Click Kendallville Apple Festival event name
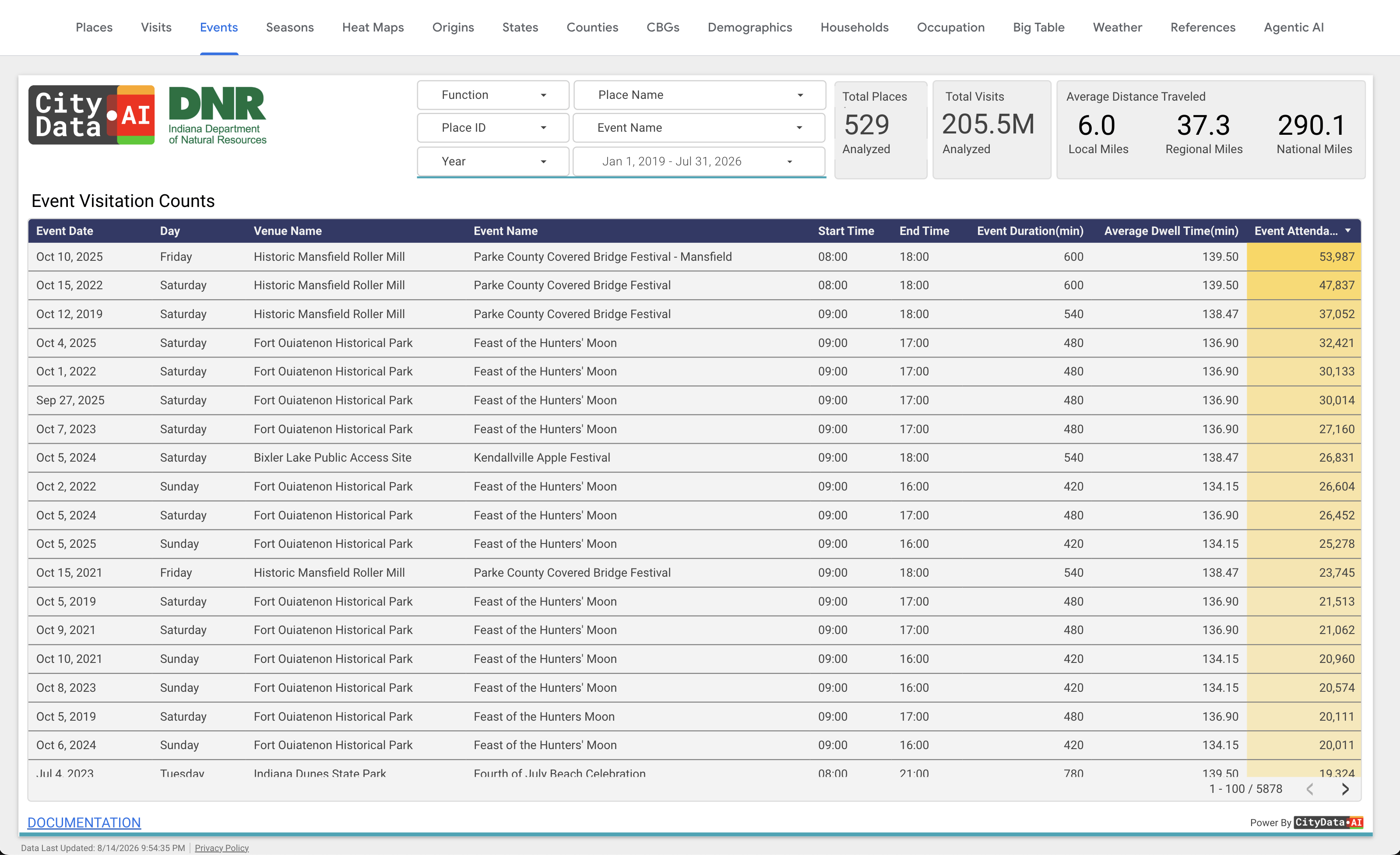Image resolution: width=1400 pixels, height=855 pixels. click(x=542, y=458)
